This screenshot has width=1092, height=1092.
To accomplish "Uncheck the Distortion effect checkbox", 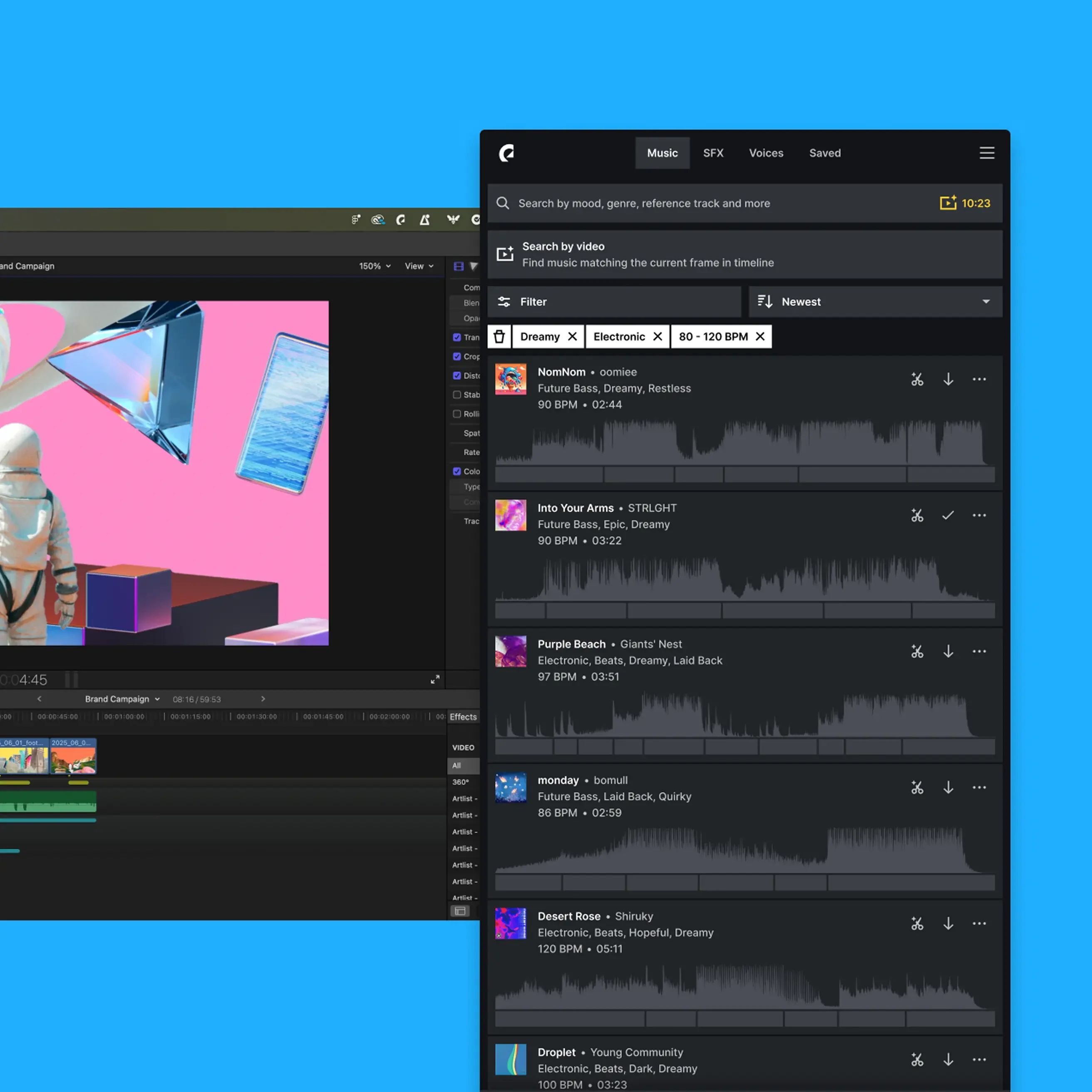I will coord(457,375).
